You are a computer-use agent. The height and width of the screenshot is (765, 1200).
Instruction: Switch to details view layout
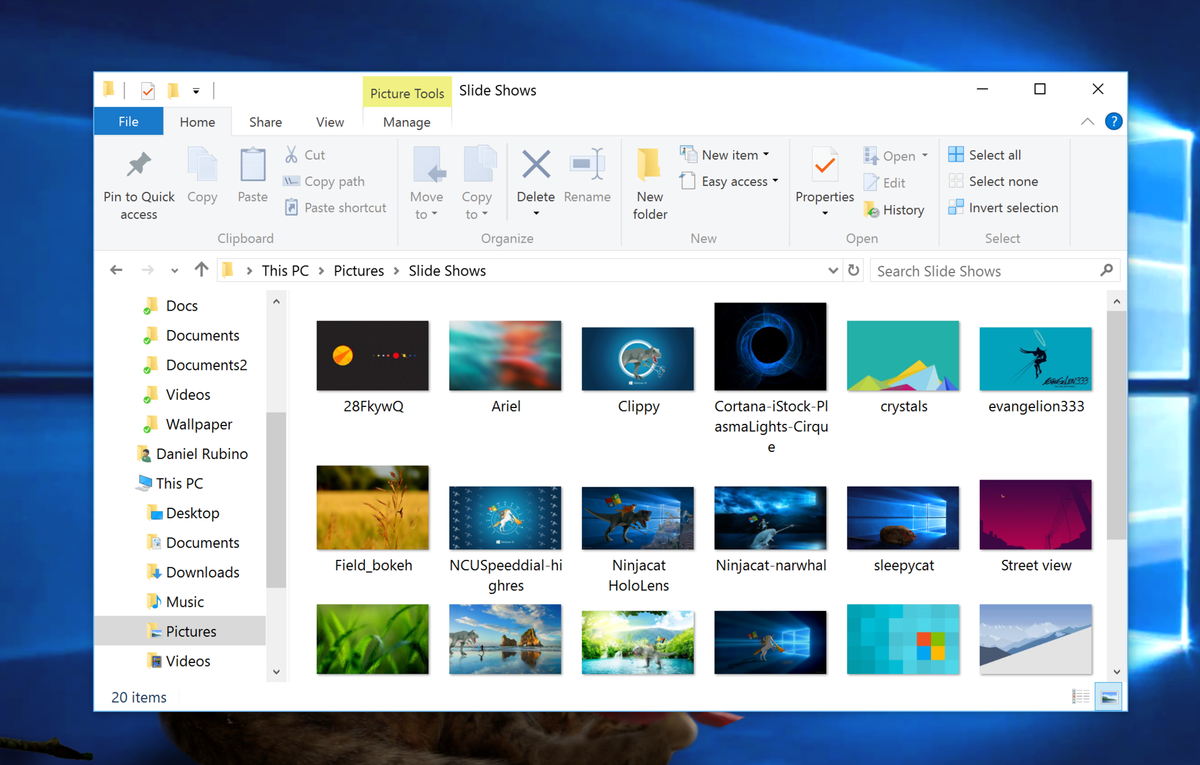pos(1080,695)
